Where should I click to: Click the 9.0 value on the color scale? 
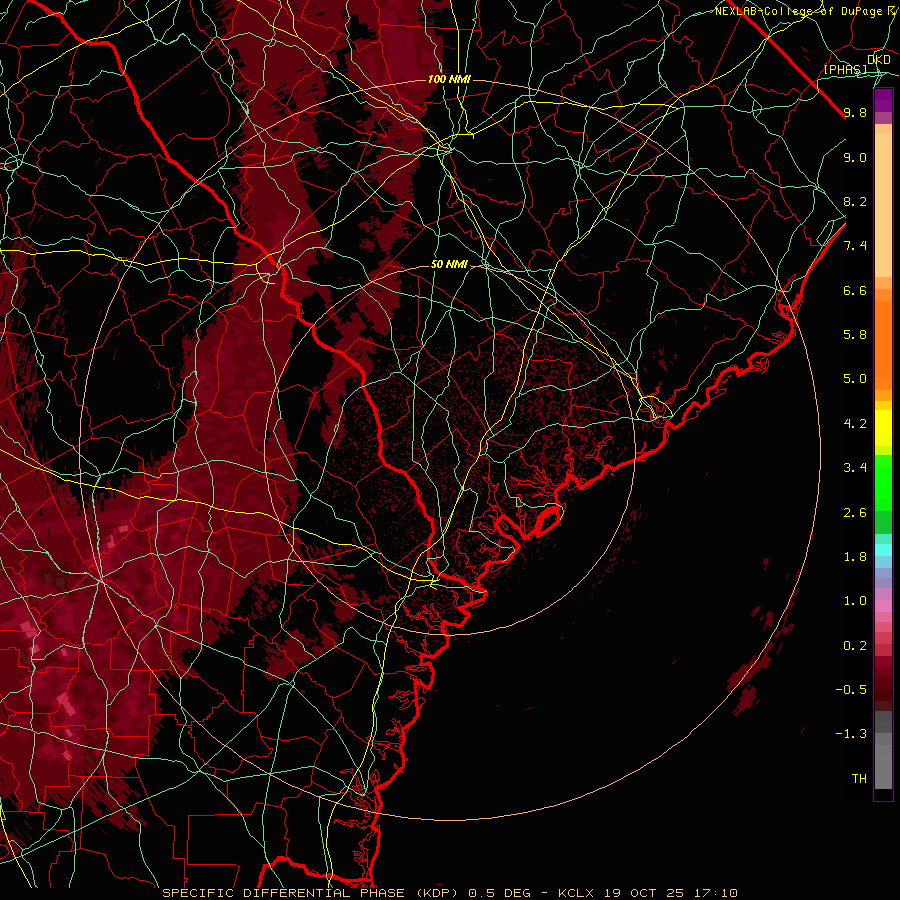855,157
